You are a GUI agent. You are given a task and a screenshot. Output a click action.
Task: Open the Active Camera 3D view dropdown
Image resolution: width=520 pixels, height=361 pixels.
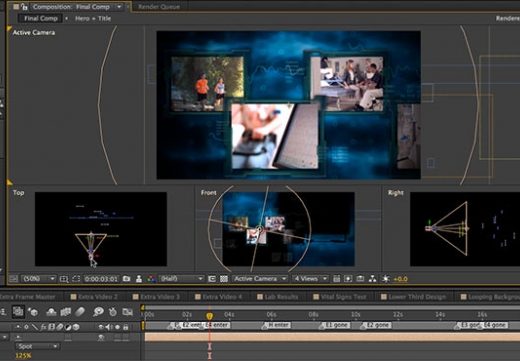pos(260,279)
